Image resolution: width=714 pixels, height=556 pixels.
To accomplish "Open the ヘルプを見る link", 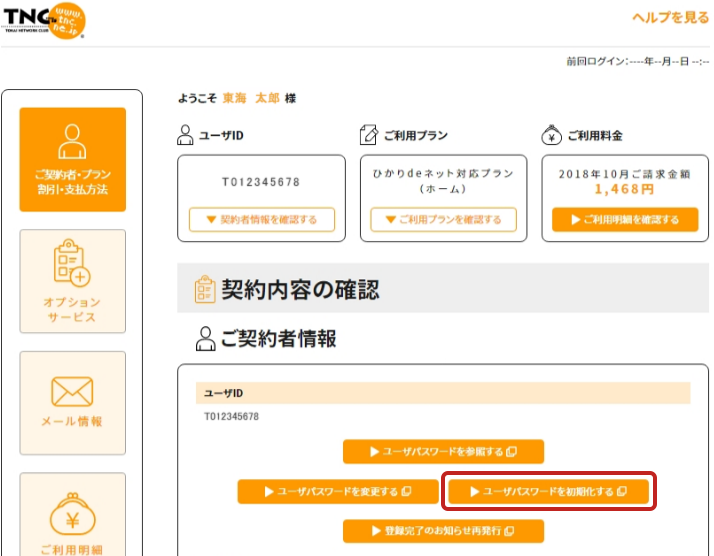I will pos(670,18).
